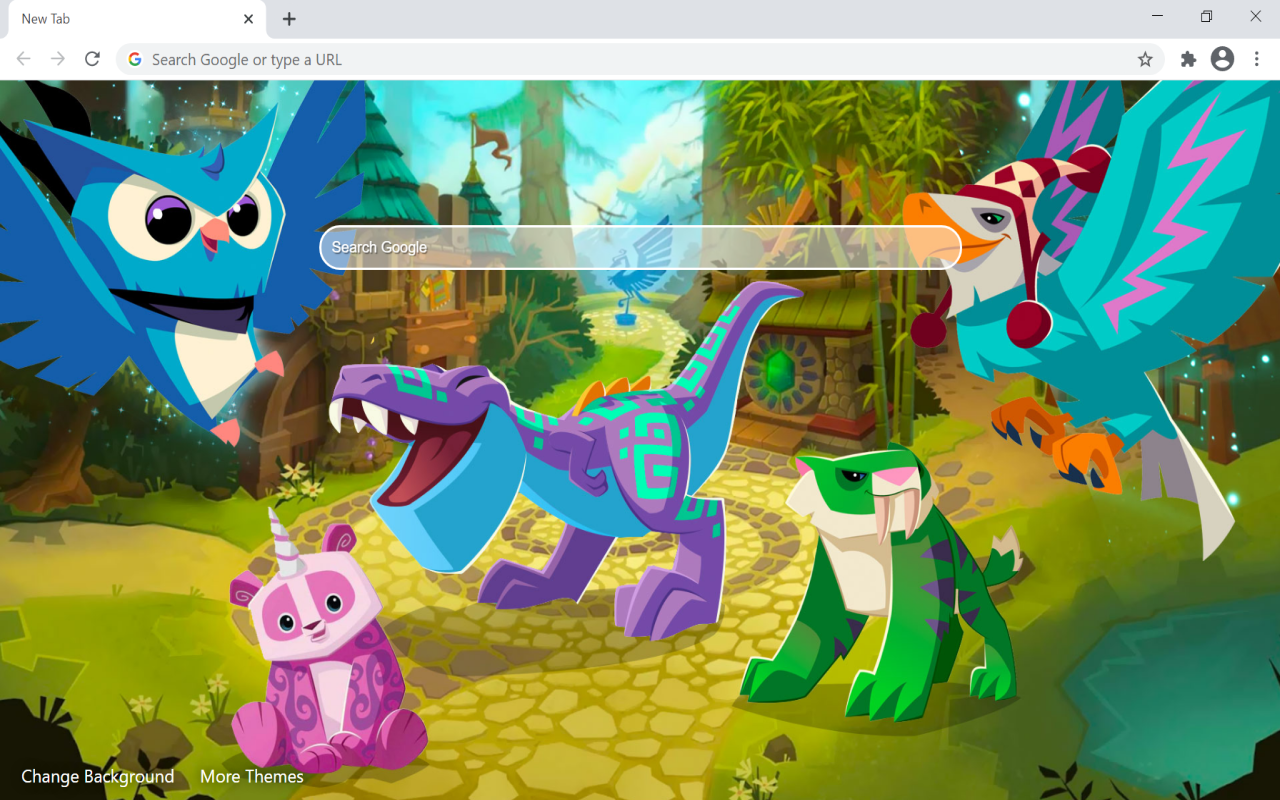Close the Chrome window
This screenshot has width=1280, height=800.
point(1256,16)
